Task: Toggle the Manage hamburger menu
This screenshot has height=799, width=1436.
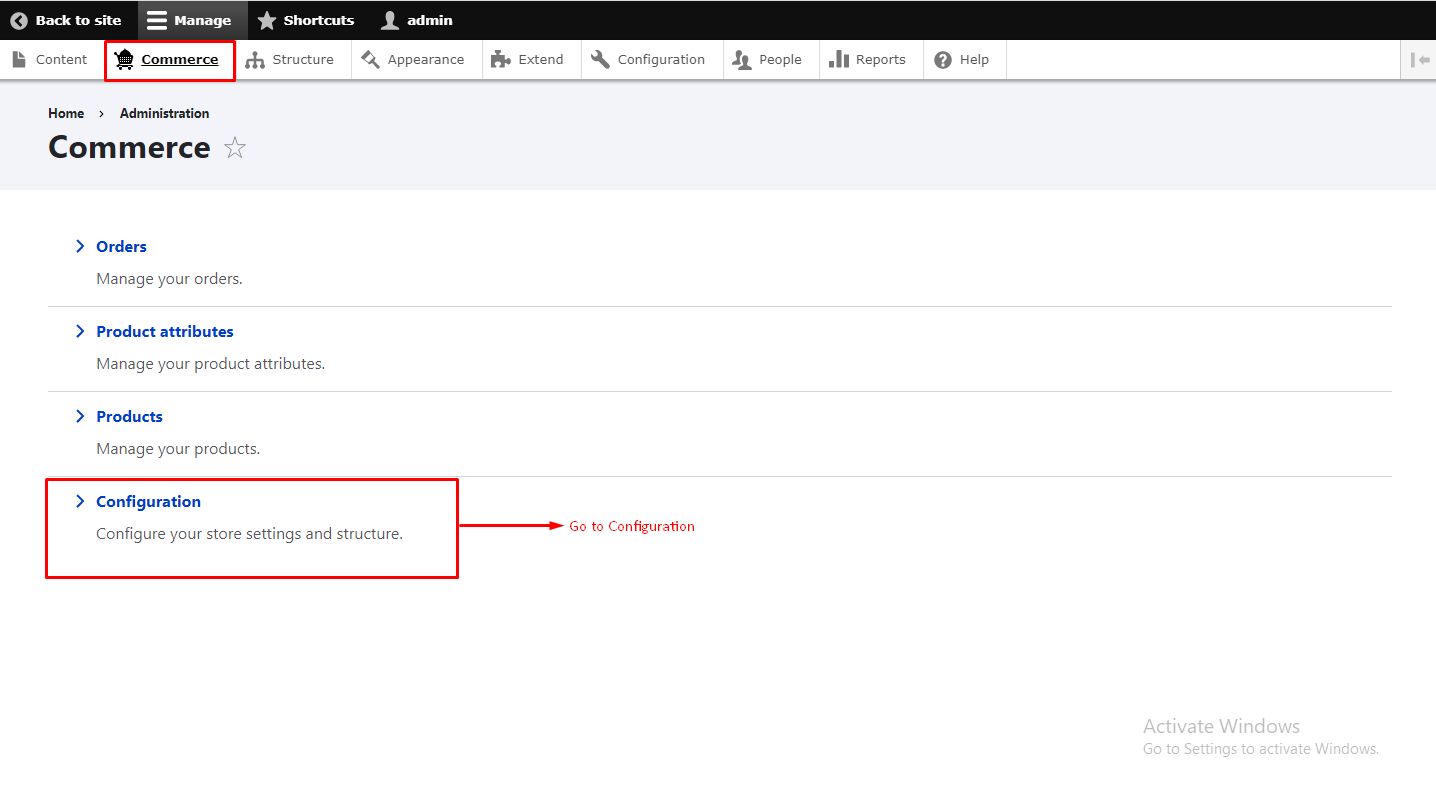Action: (x=157, y=20)
